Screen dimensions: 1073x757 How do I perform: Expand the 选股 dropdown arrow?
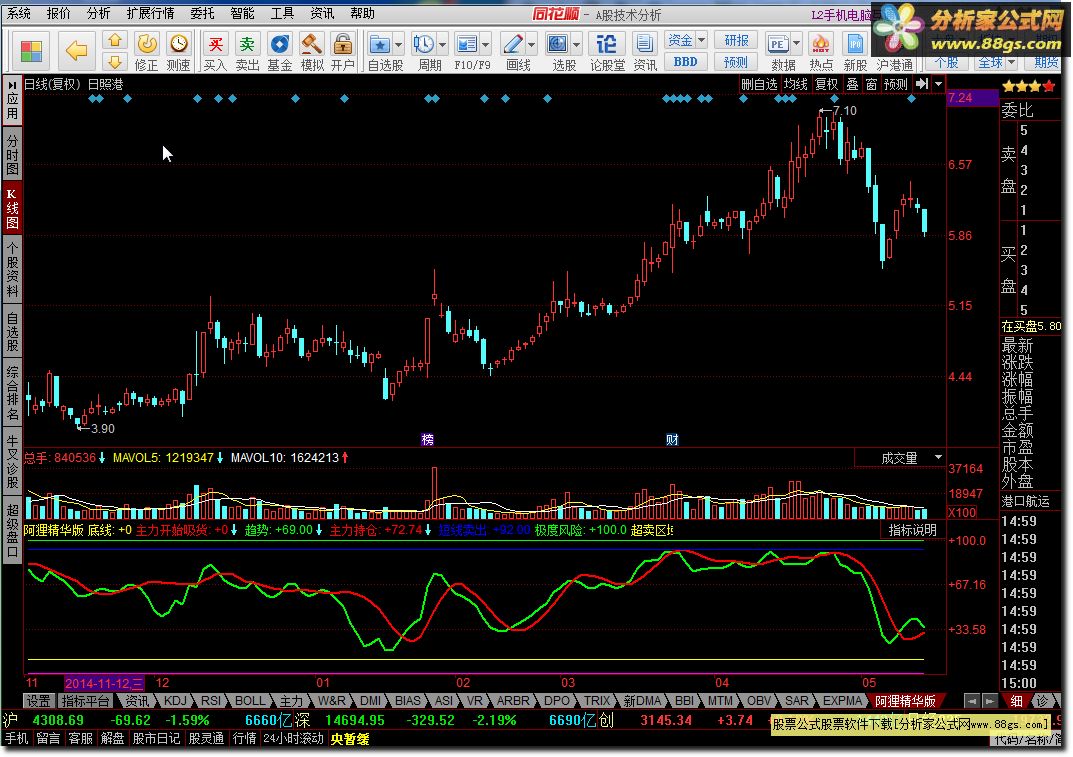pyautogui.click(x=576, y=44)
